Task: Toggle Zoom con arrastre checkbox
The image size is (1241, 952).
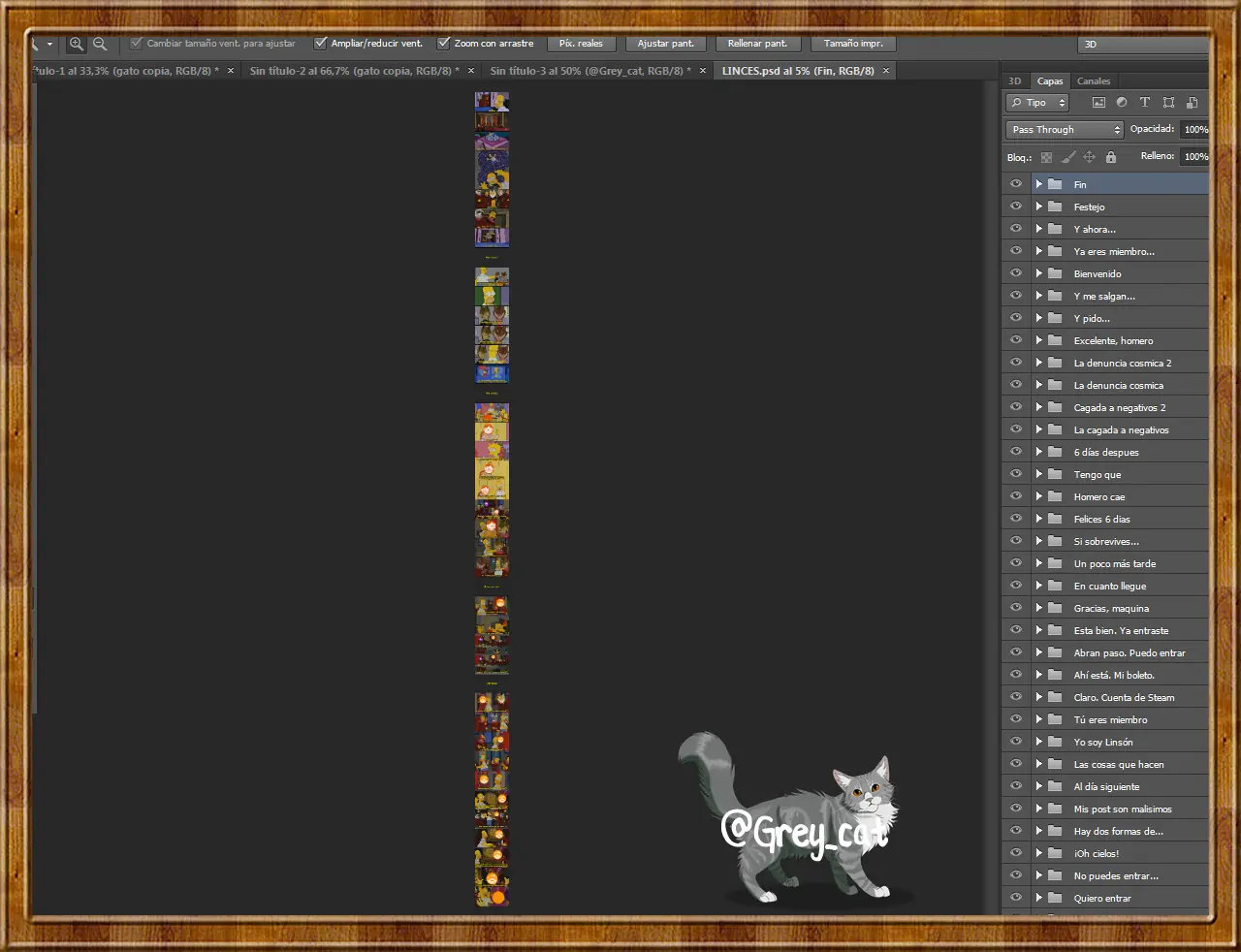Action: tap(444, 44)
